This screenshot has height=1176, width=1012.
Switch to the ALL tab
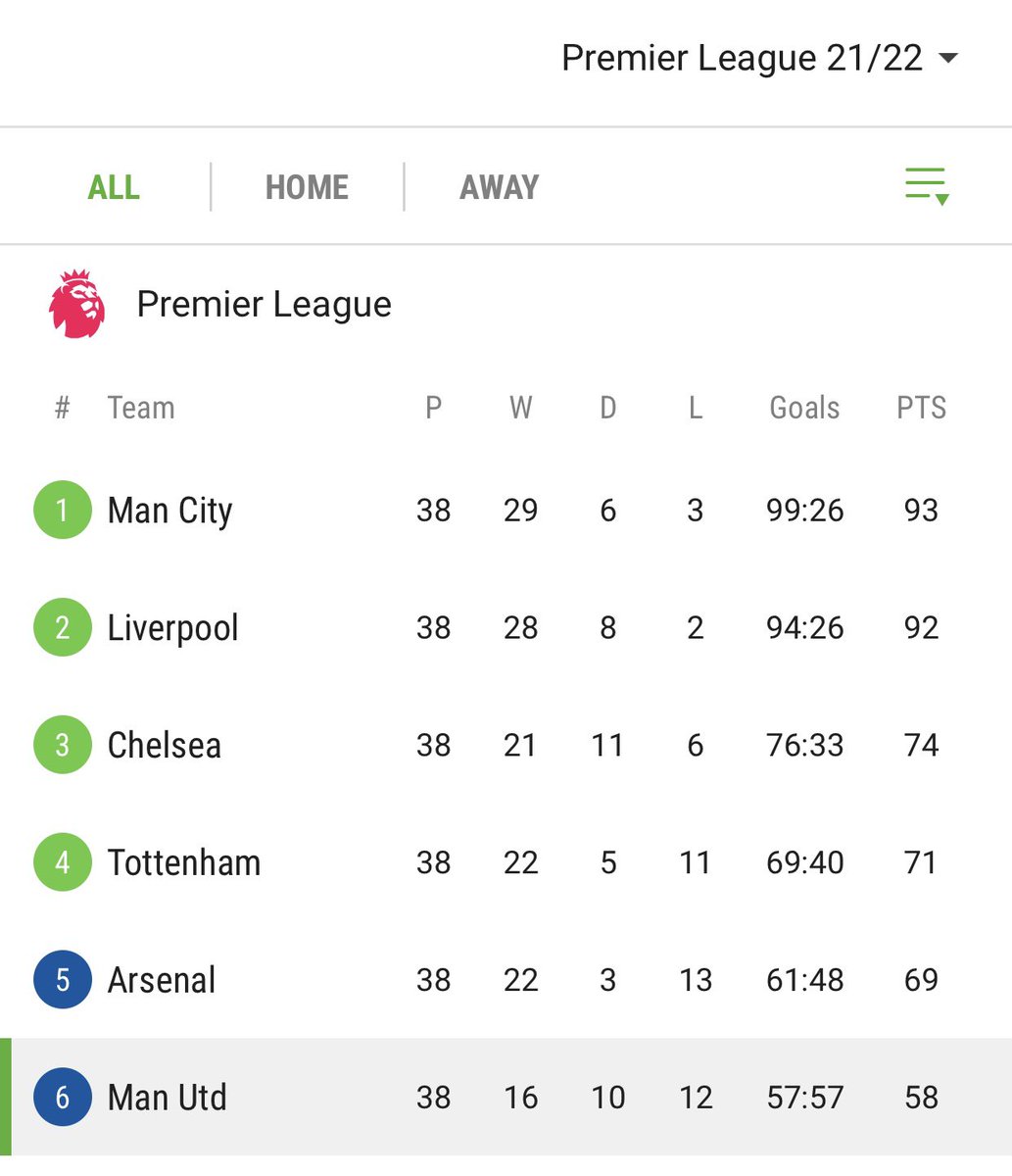[114, 187]
